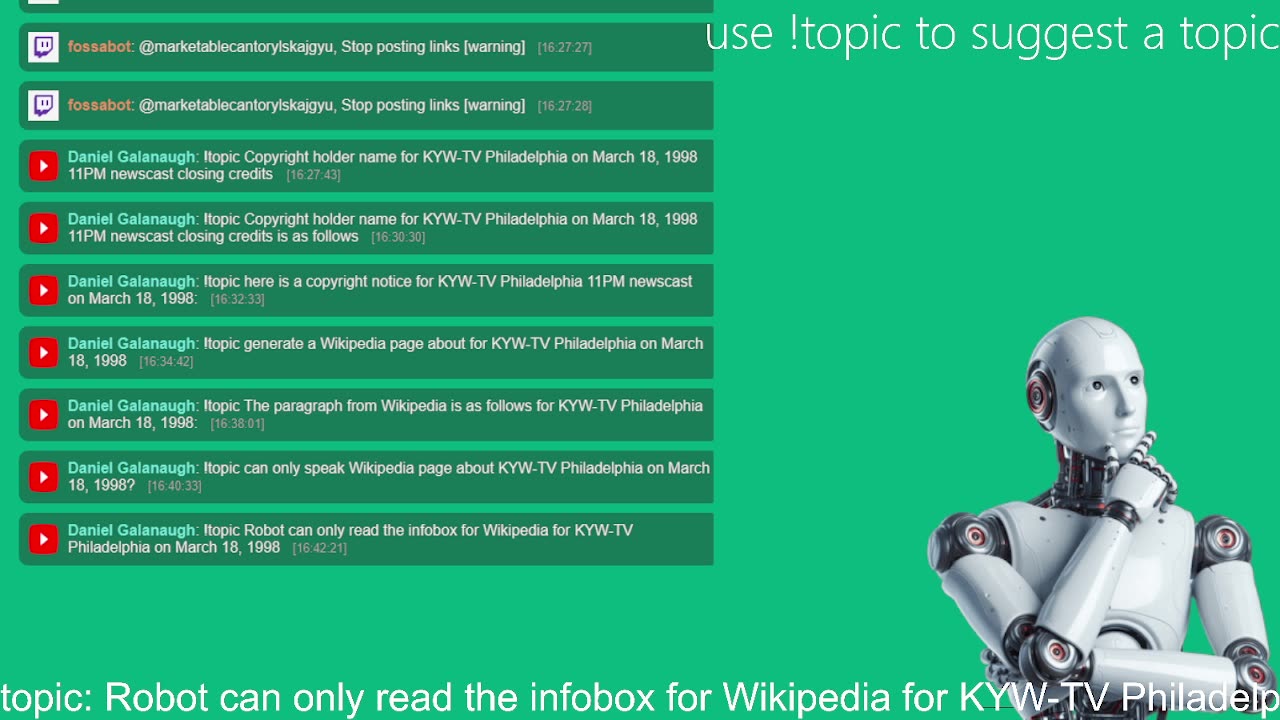Click Daniel Galanaugh name in the 16:38:01 message

tap(132, 406)
